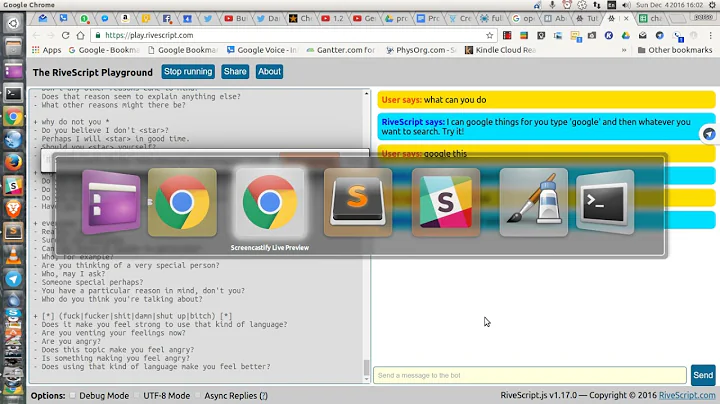
Task: Open the PhysOrg.com bookmark
Action: (421, 50)
